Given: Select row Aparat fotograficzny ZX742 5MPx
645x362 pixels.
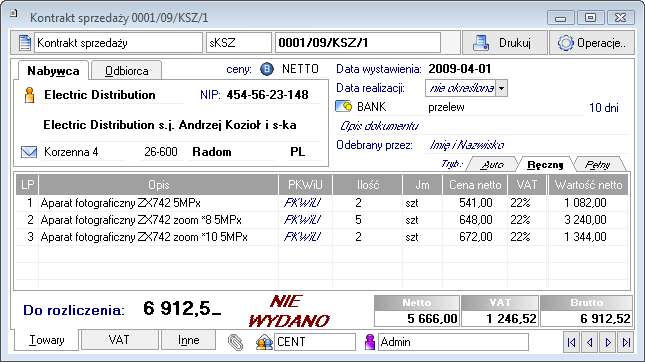Looking at the screenshot, I should tap(322, 203).
